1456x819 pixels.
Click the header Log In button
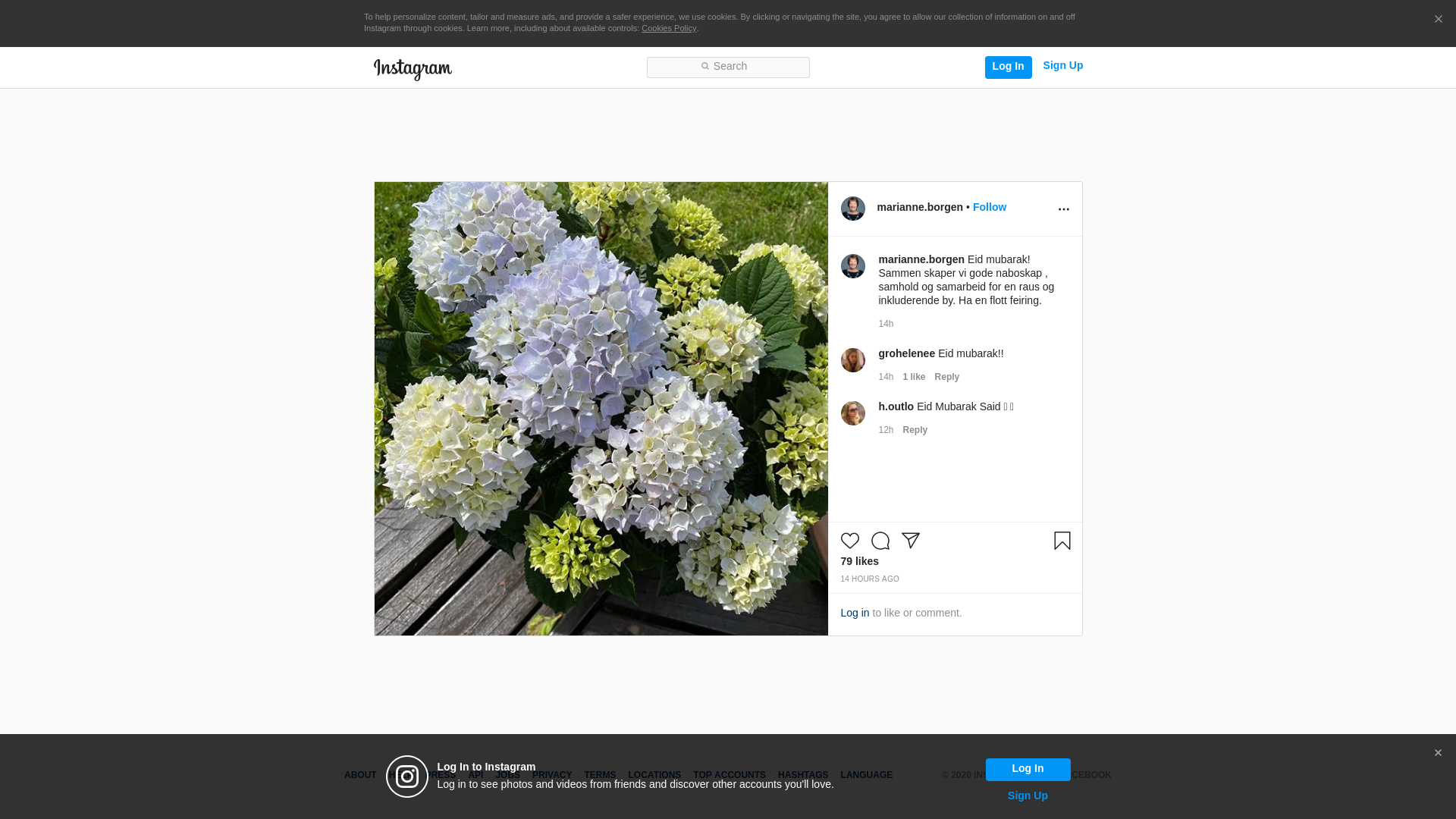(1009, 67)
